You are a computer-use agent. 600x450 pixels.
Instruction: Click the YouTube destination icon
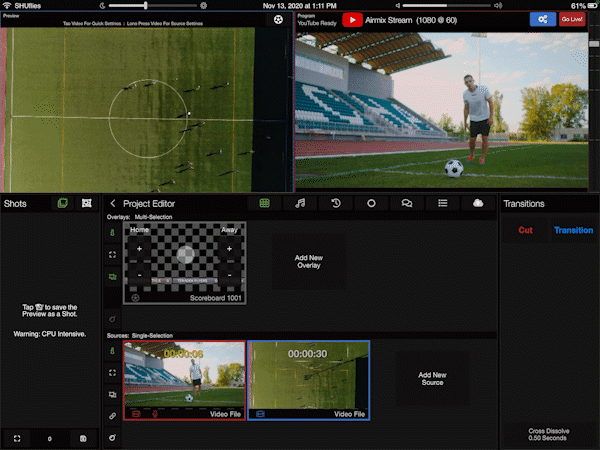coord(352,19)
